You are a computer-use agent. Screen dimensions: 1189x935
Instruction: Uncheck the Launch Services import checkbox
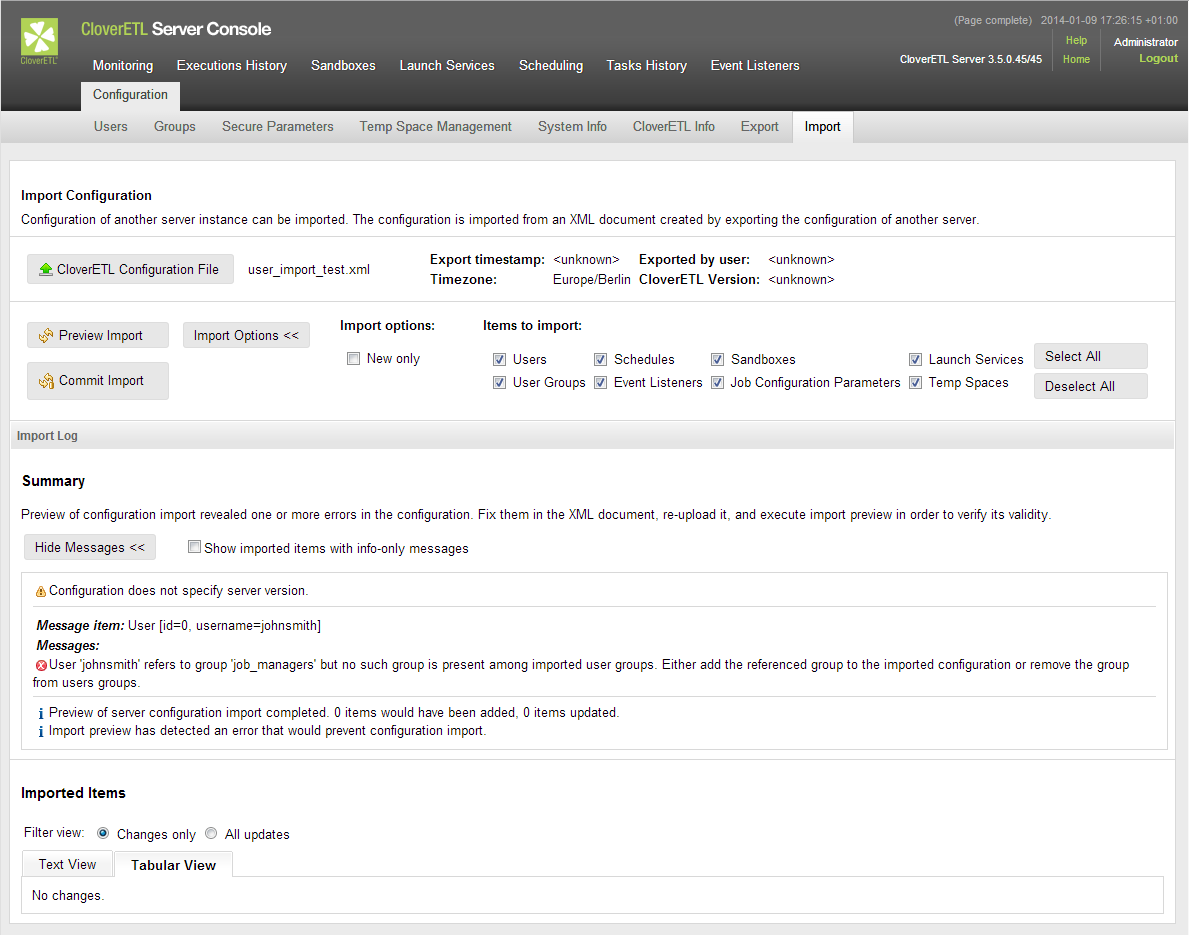tap(915, 359)
